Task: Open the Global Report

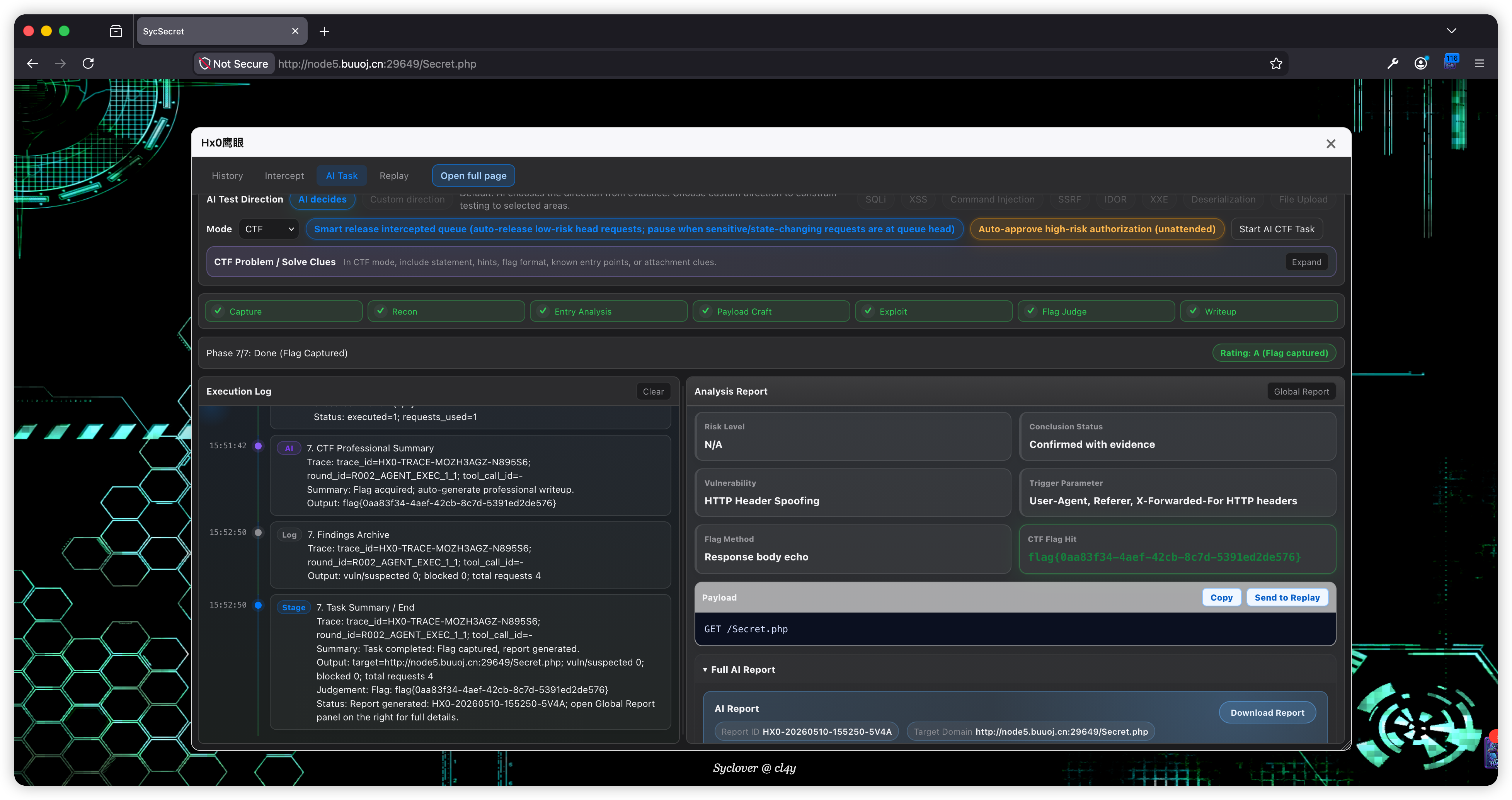Action: [x=1301, y=391]
